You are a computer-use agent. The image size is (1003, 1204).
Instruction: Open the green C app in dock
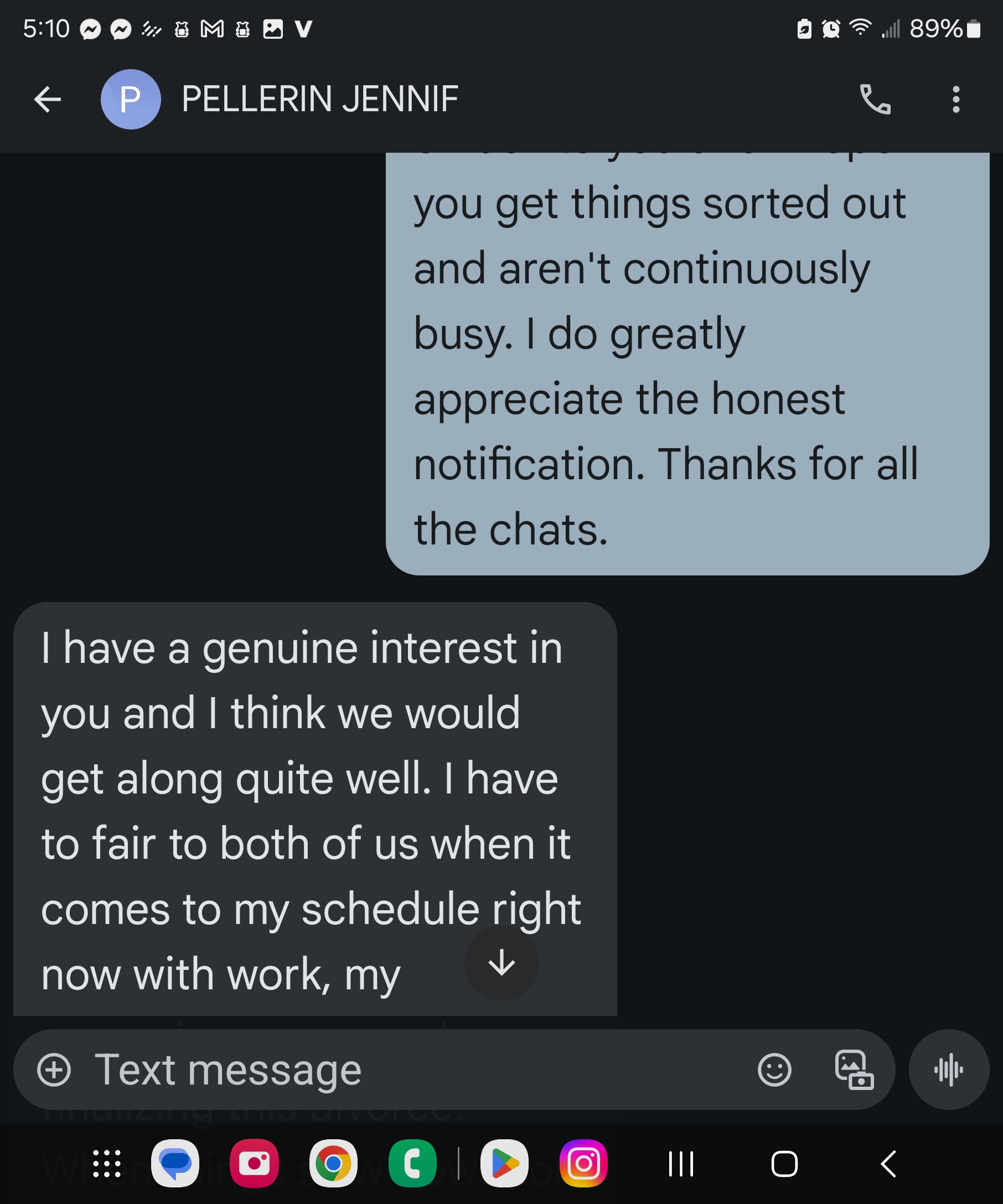pos(412,1163)
